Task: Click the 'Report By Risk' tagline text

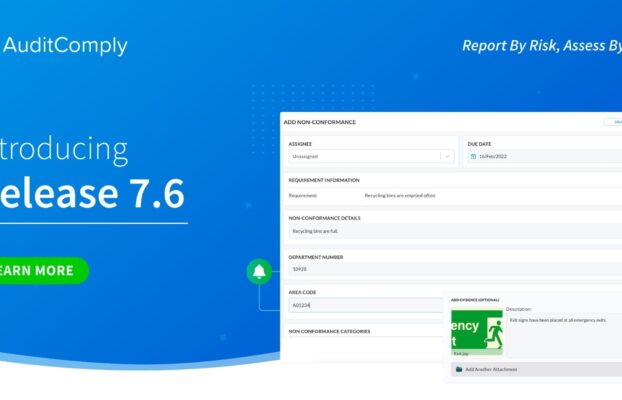Action: (x=509, y=46)
